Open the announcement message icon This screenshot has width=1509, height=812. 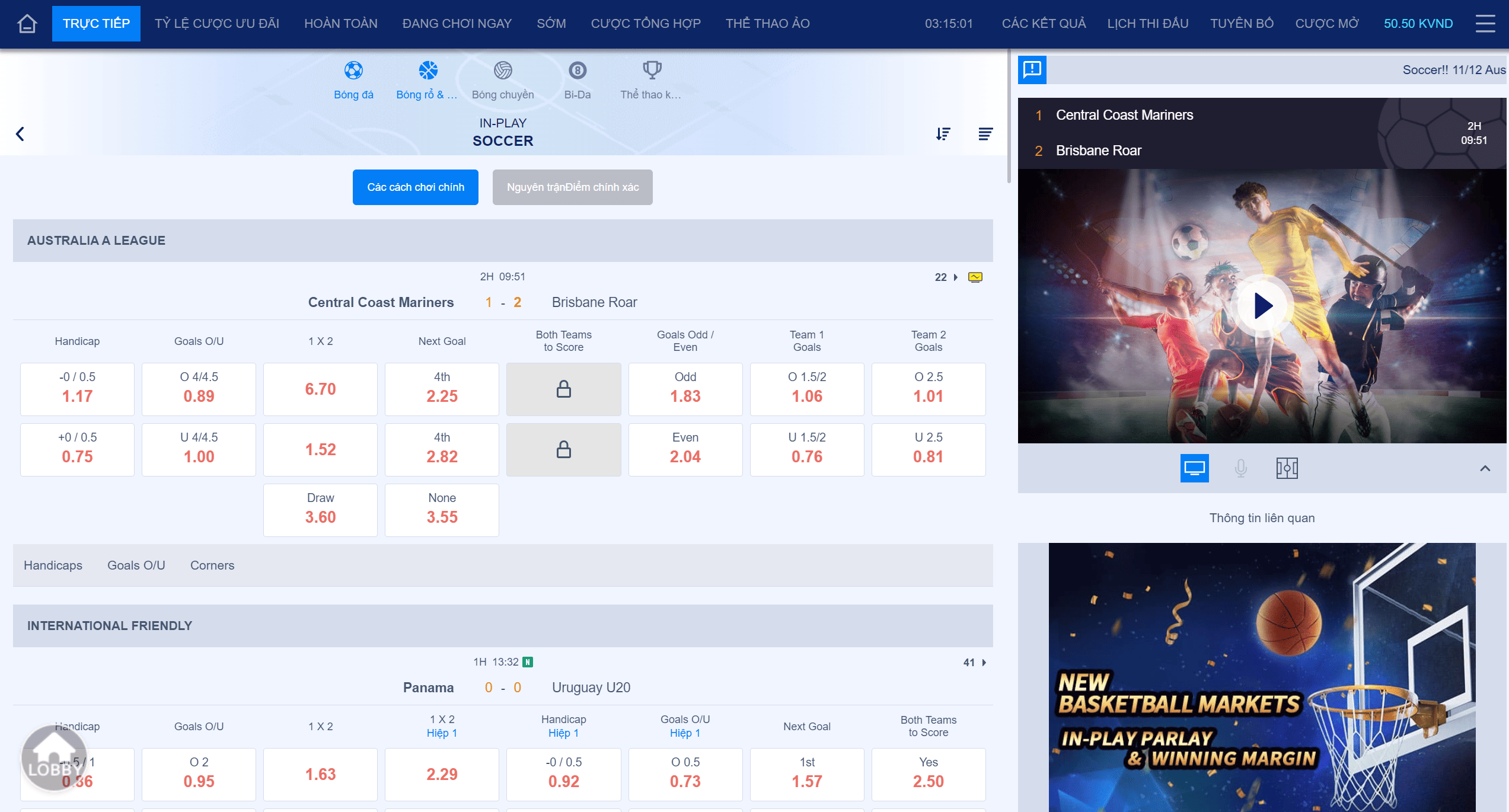[x=1032, y=70]
